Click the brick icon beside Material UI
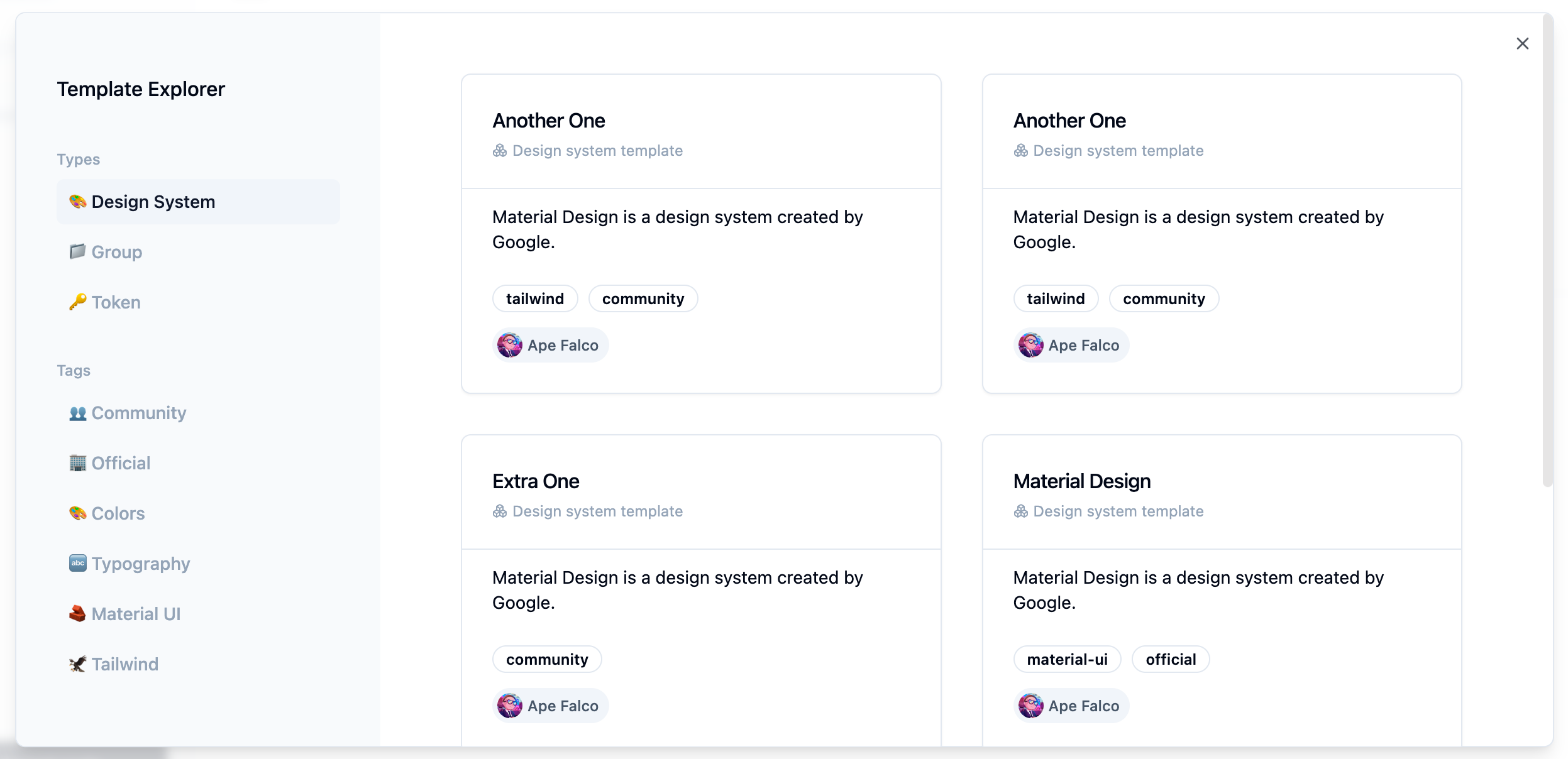1568x759 pixels. 77,614
